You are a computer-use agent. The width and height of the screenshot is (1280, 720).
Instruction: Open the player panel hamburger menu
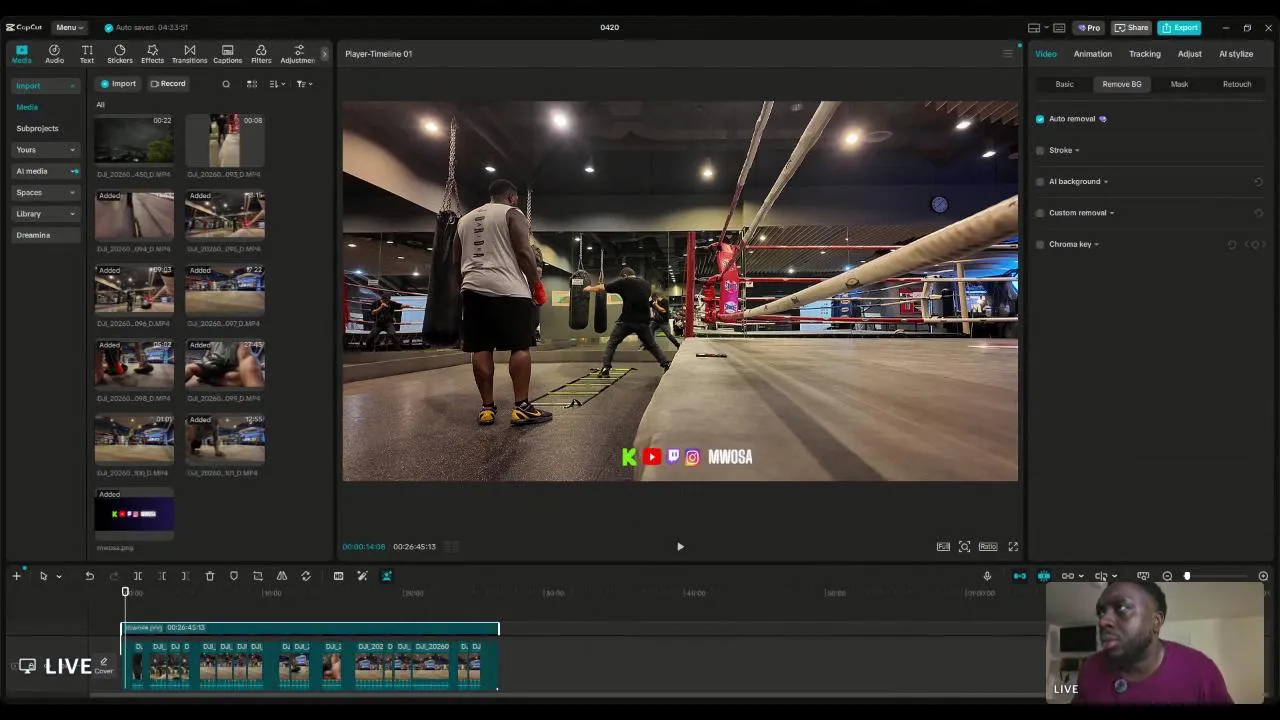point(1007,54)
